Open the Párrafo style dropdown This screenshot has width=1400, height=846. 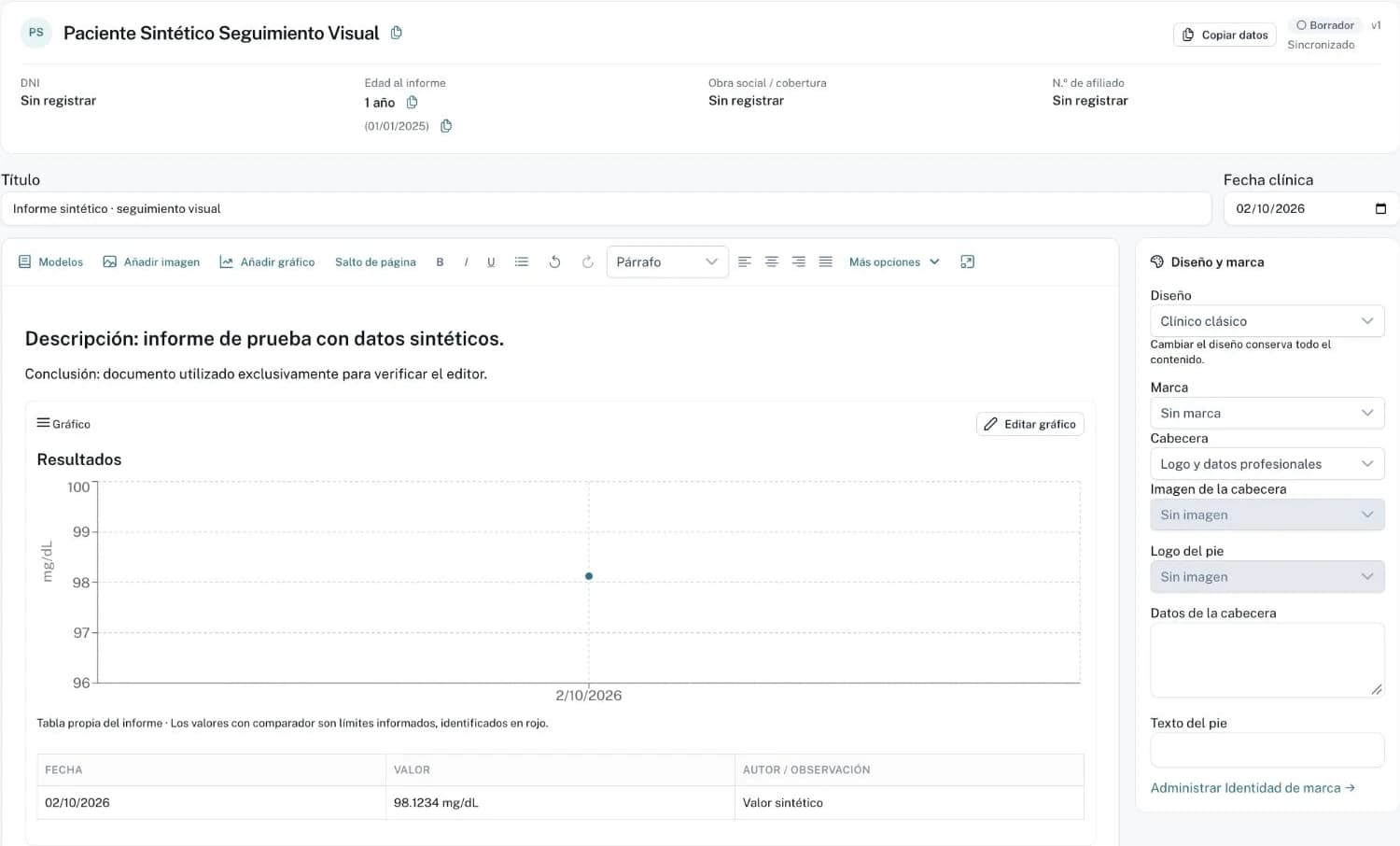click(x=667, y=262)
